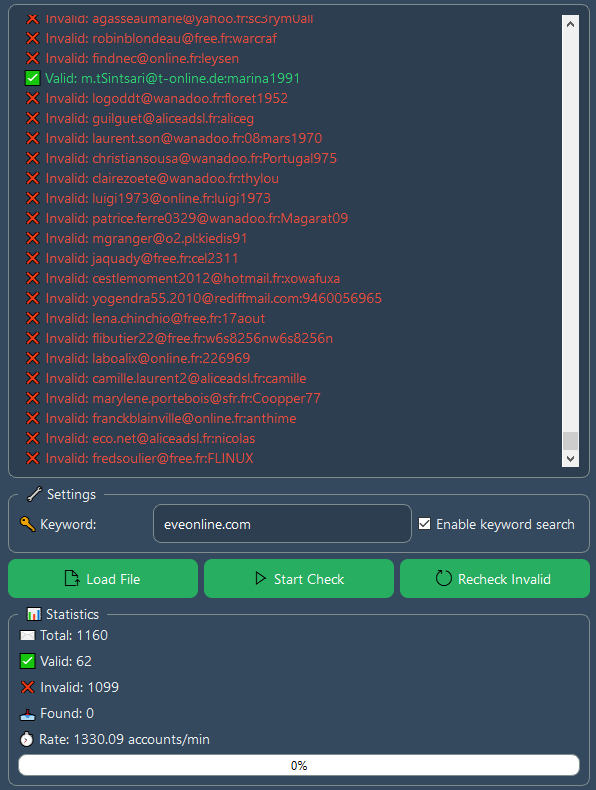Click the file icon in Load File

72,578
